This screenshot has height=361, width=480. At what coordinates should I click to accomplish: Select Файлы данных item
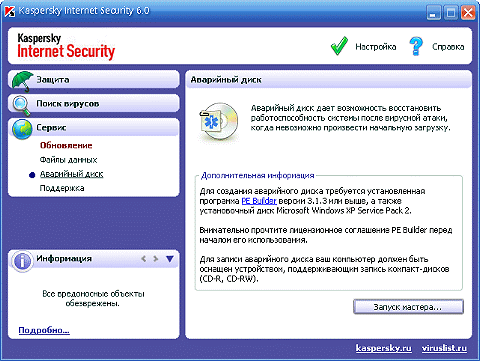tap(68, 160)
